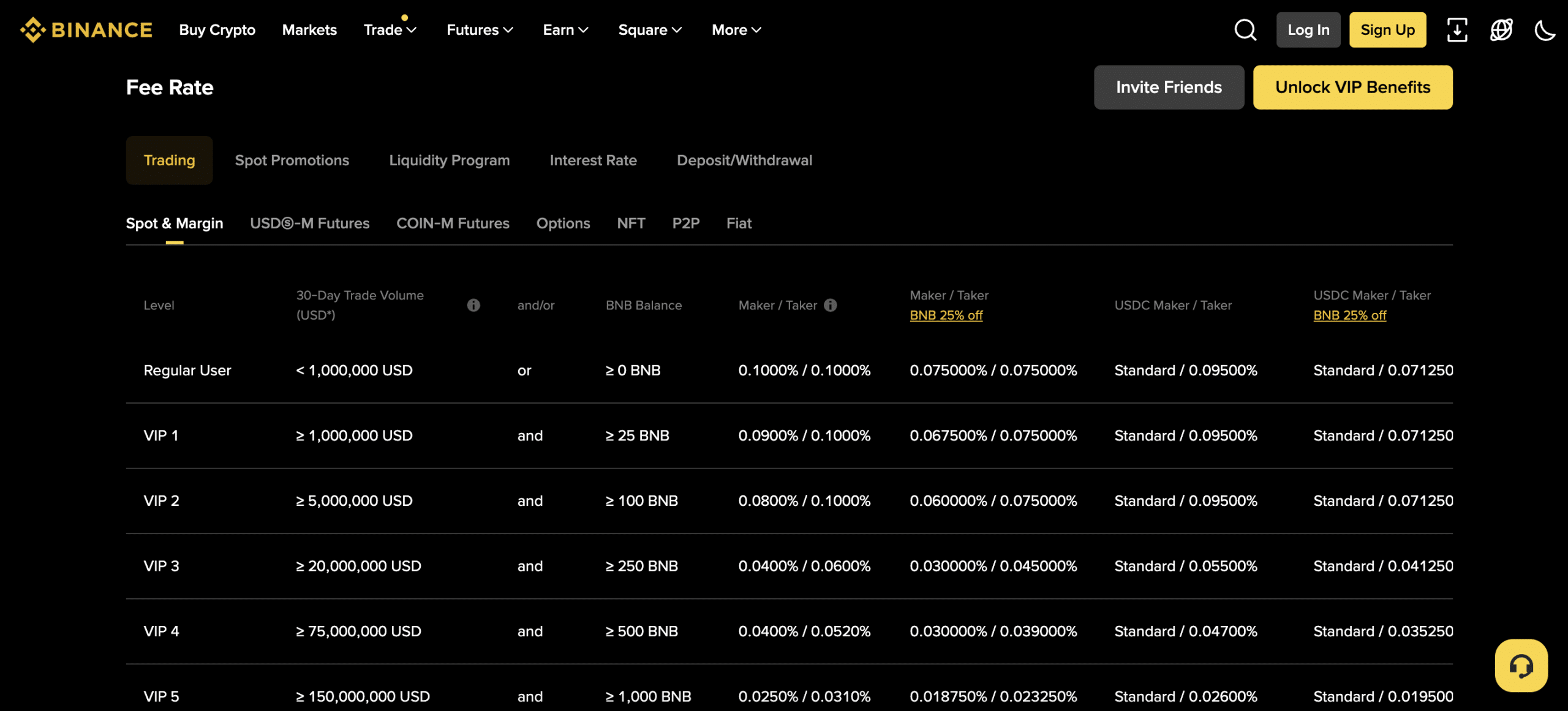Image resolution: width=1568 pixels, height=711 pixels.
Task: Click info icon beside 30-Day Trade Volume
Action: click(x=473, y=305)
